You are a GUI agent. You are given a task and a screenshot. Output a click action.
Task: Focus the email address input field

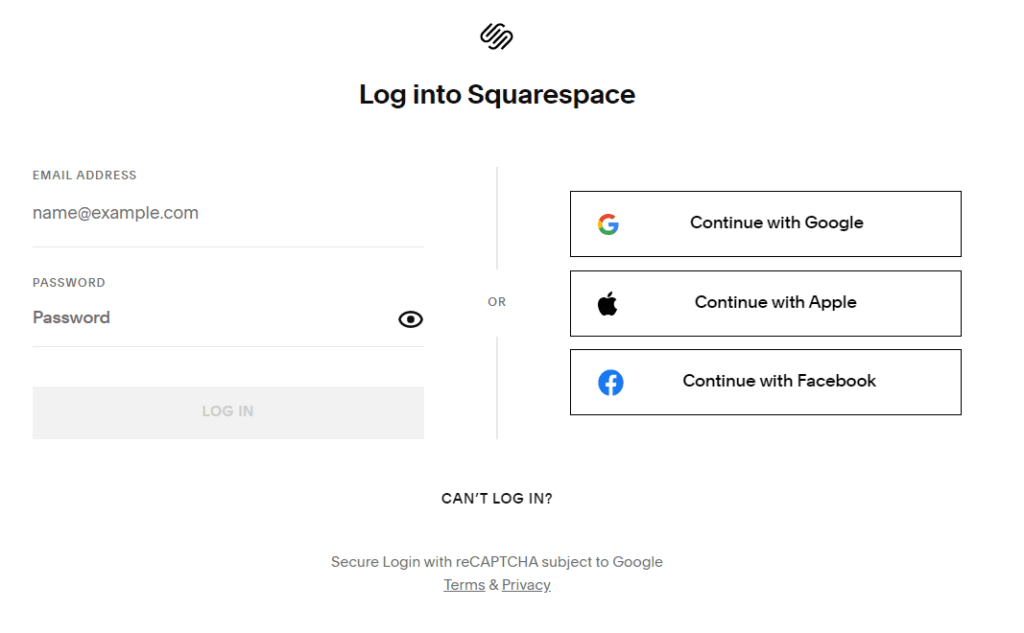tap(228, 213)
